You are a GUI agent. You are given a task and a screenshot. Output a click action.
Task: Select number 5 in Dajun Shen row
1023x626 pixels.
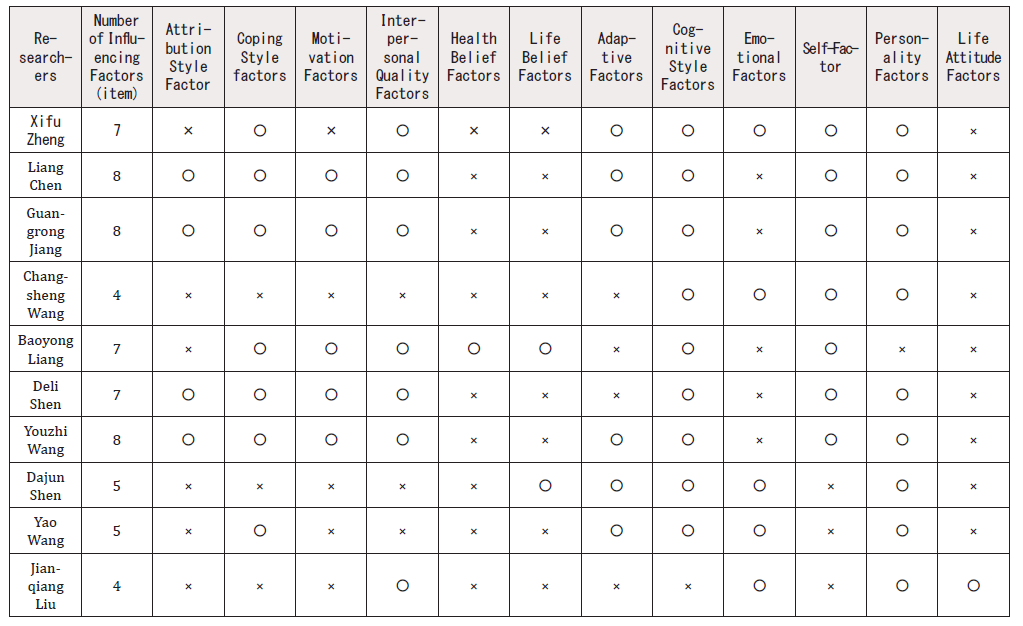coord(117,486)
